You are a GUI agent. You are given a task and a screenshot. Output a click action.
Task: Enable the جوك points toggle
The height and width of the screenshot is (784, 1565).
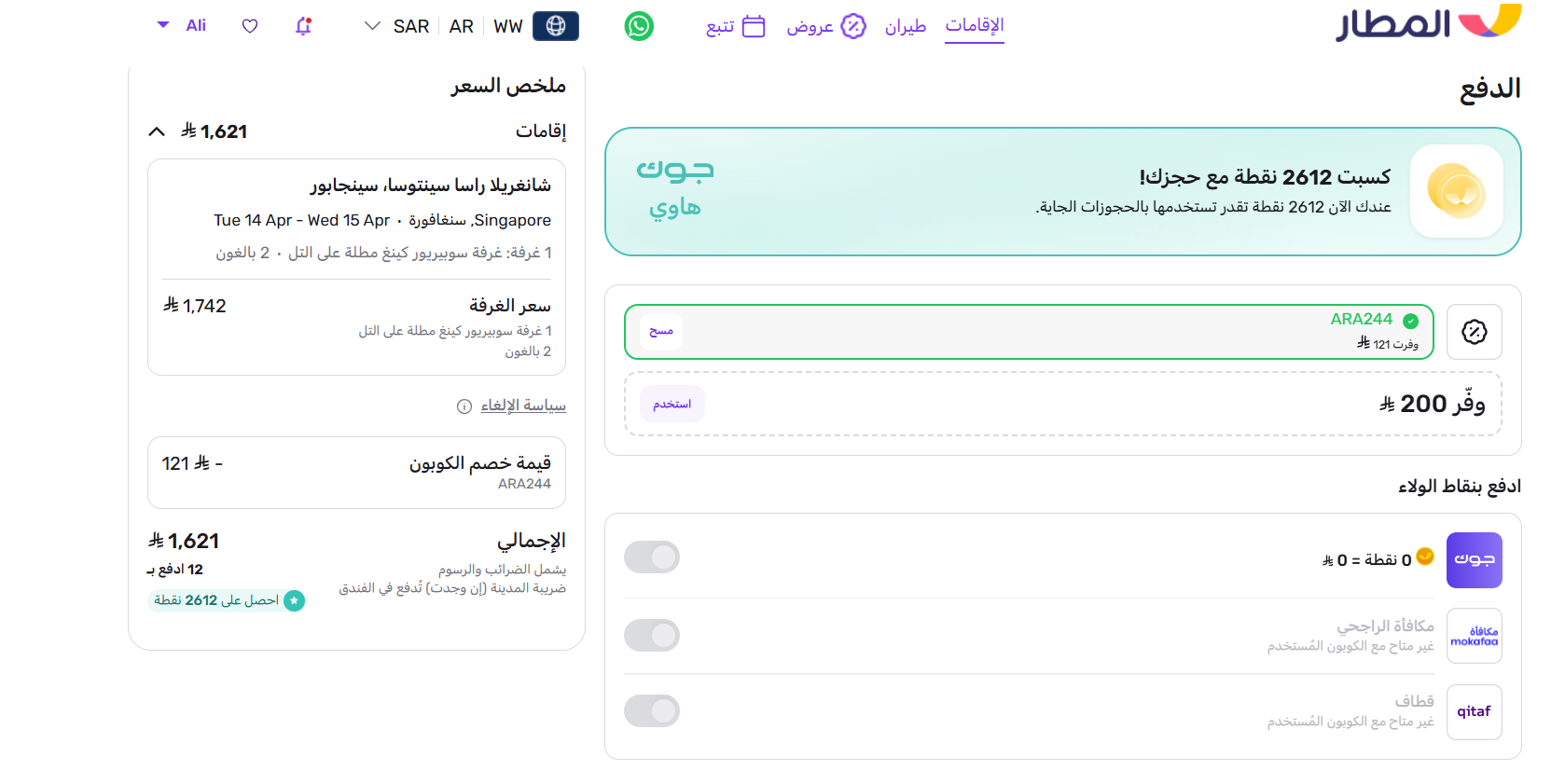652,557
